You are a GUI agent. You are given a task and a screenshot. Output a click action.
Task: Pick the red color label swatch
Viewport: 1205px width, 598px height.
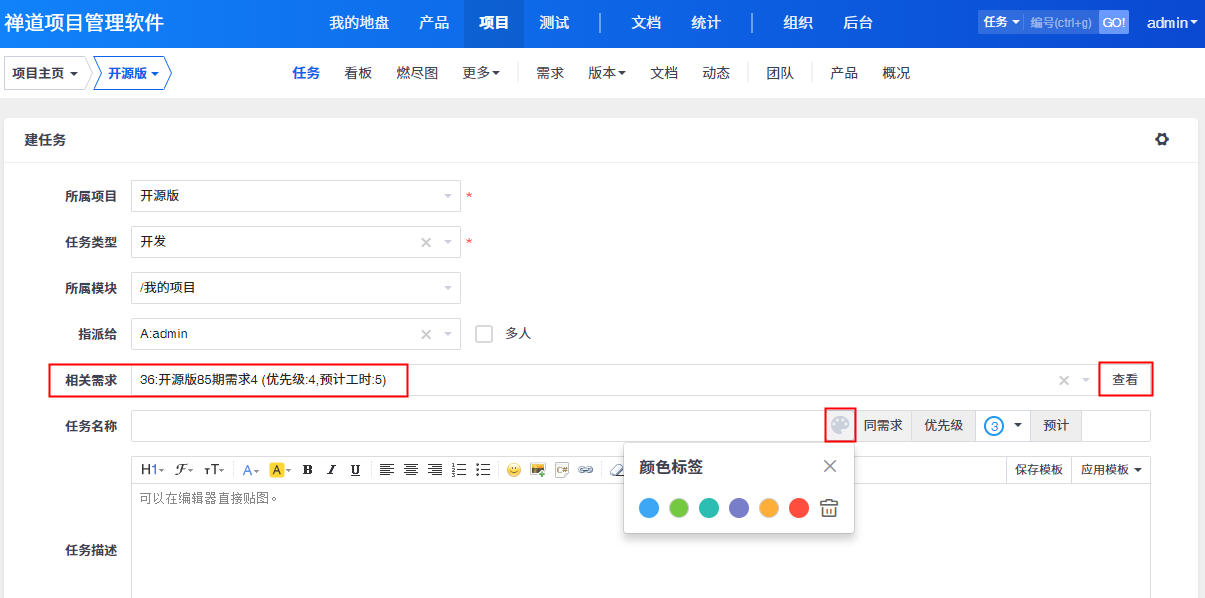pos(799,508)
